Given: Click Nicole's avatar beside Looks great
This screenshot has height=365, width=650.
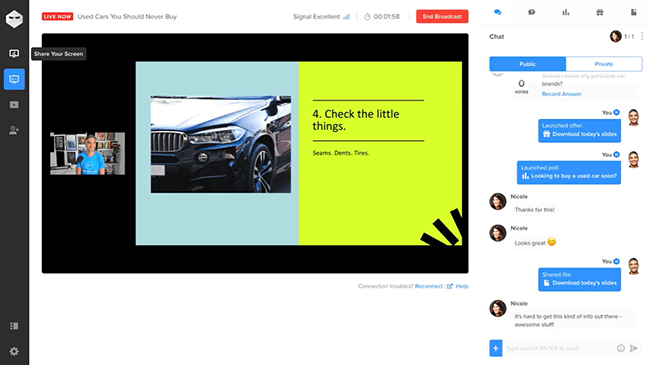Looking at the screenshot, I should [498, 233].
